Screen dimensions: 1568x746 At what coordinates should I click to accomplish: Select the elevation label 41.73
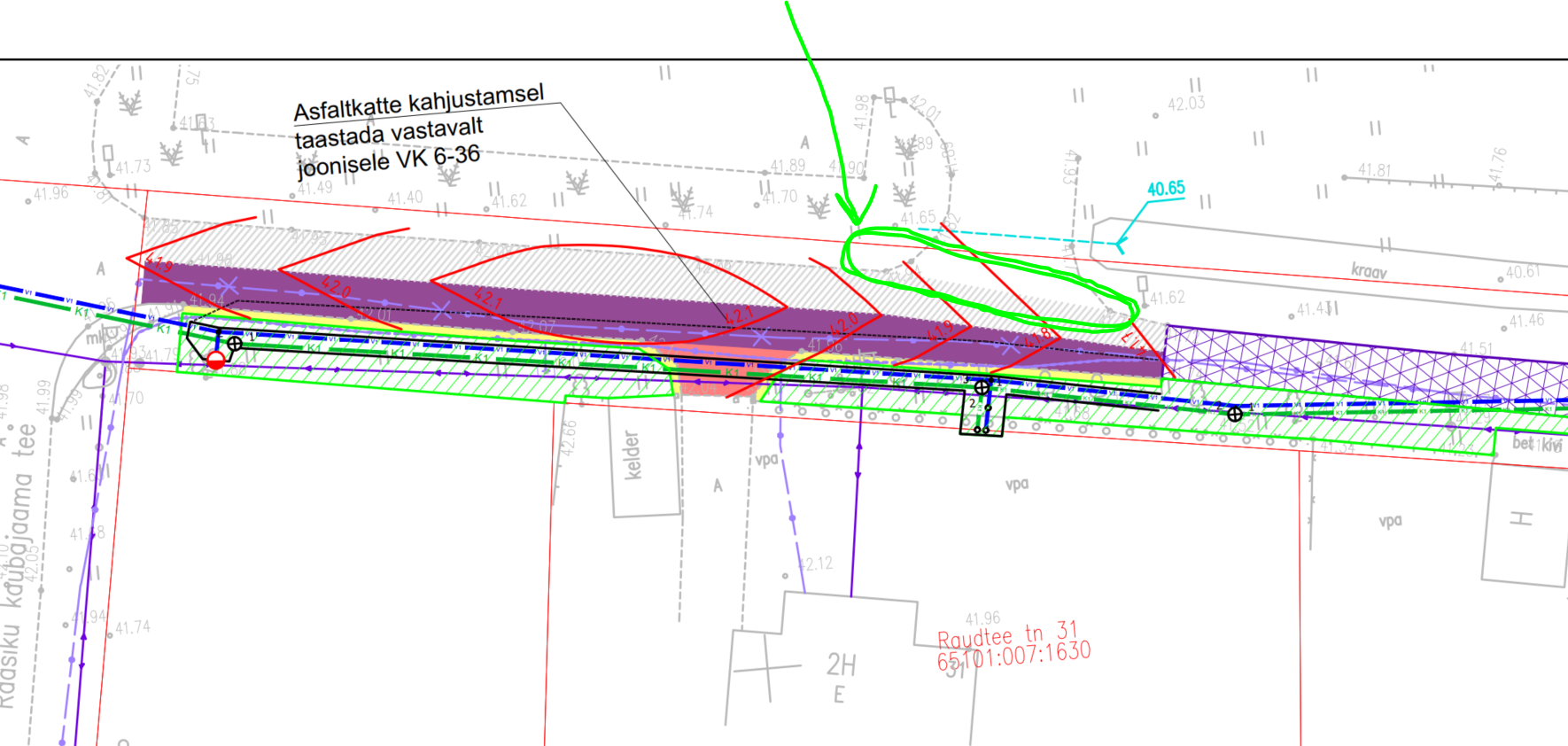coord(133,167)
